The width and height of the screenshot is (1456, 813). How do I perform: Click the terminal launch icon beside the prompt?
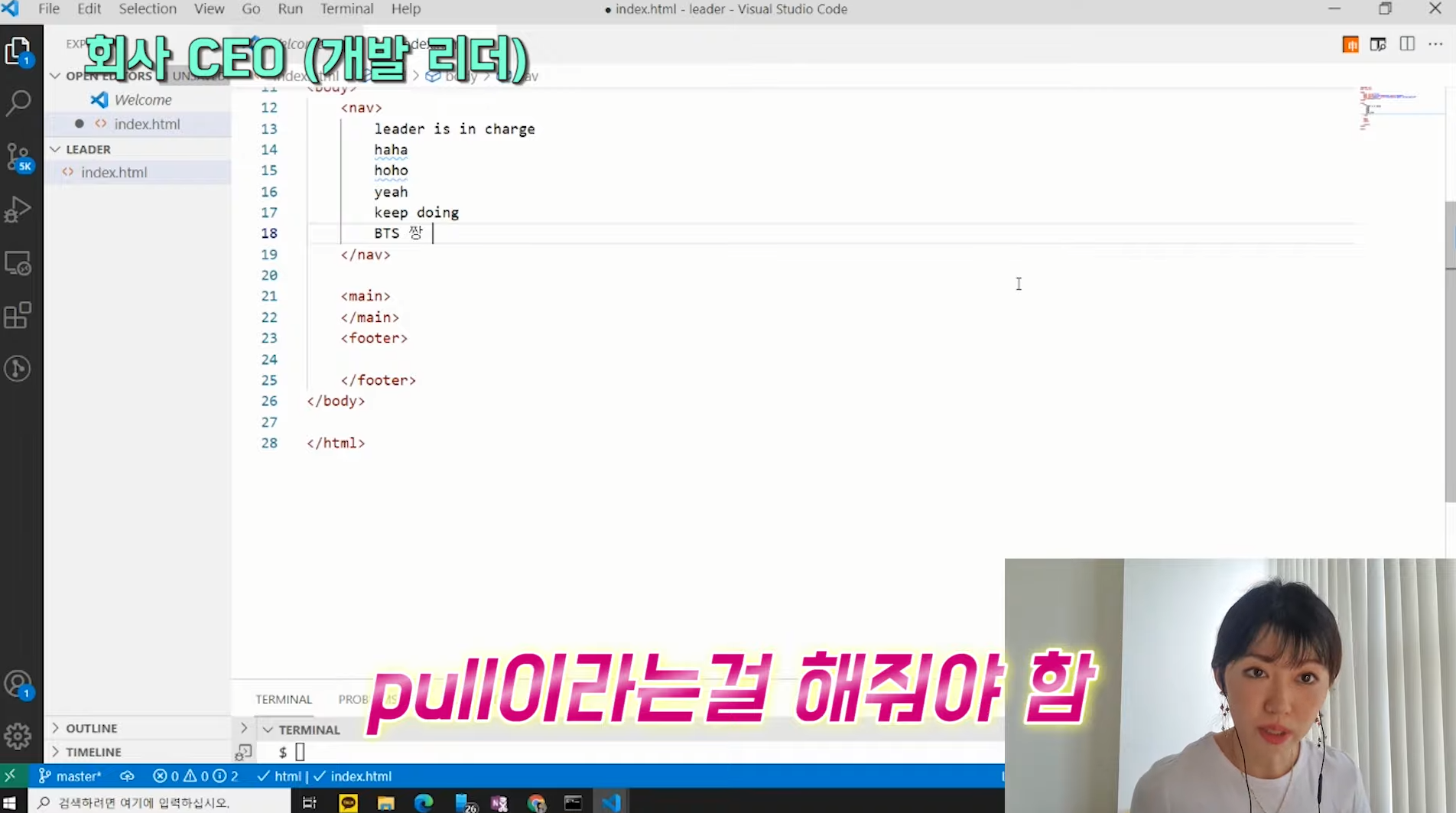pos(244,753)
